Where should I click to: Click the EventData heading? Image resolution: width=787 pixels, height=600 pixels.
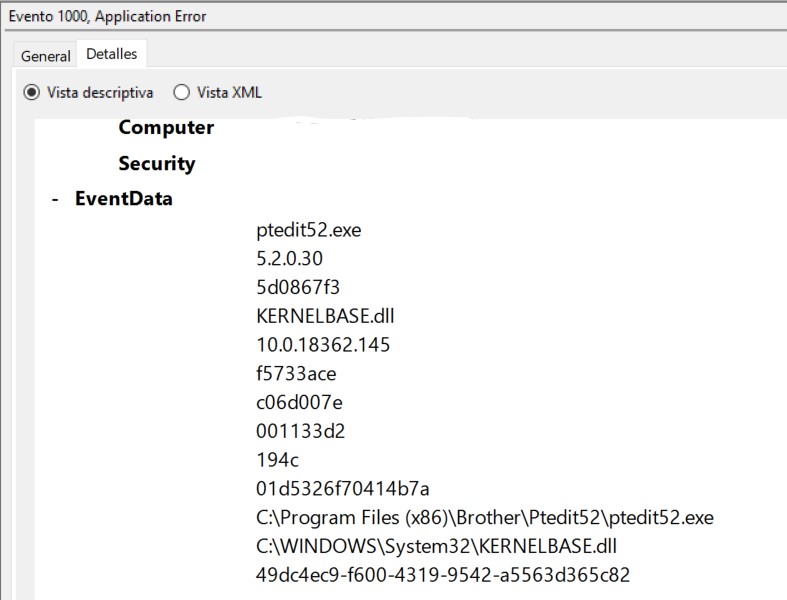(123, 199)
